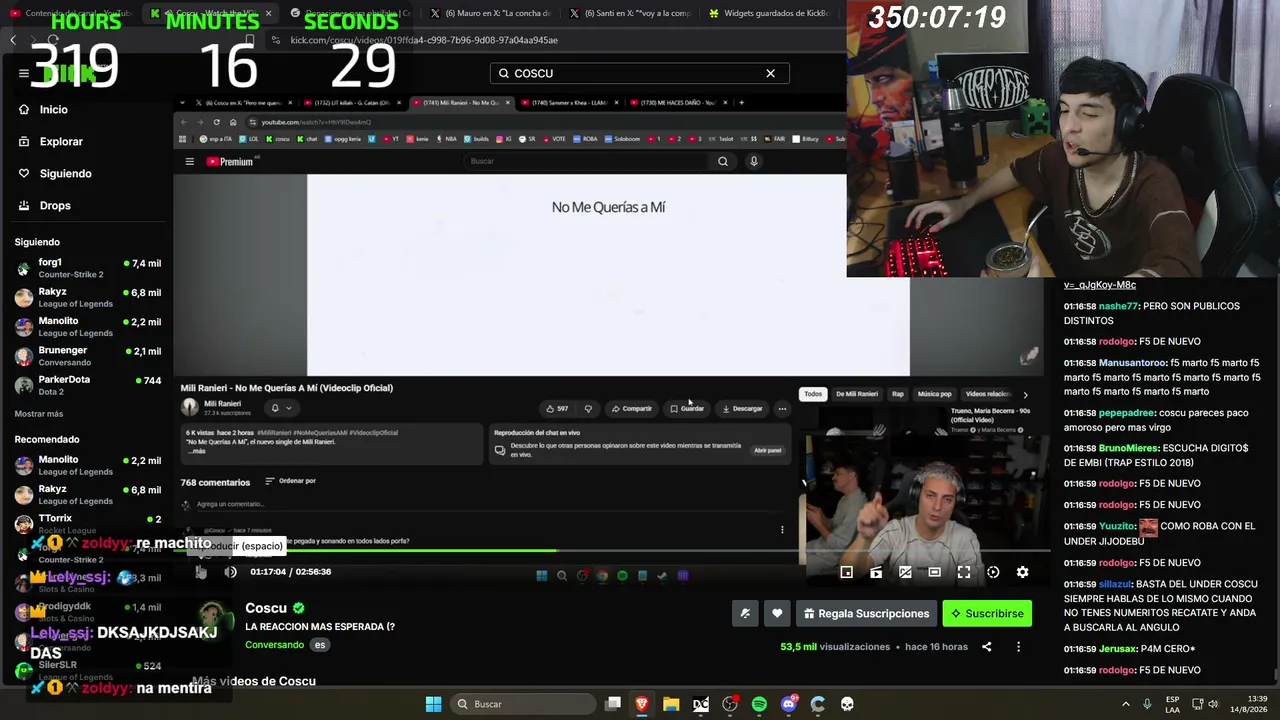The width and height of the screenshot is (1280, 720).
Task: Open recommended channel TTorrix
Action: point(88,523)
